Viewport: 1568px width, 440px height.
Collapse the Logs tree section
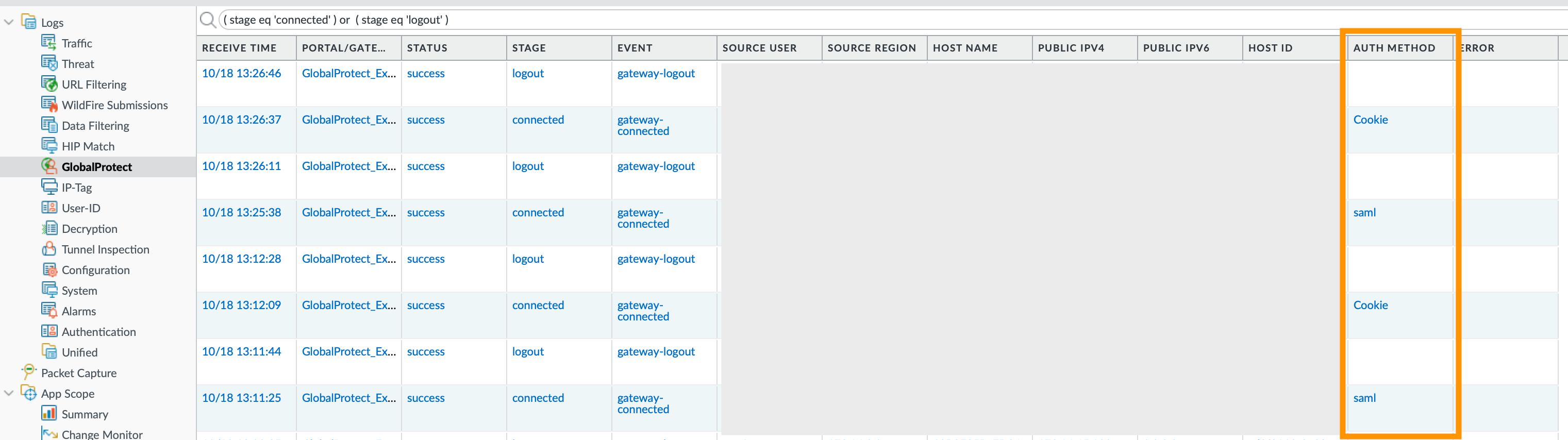9,23
